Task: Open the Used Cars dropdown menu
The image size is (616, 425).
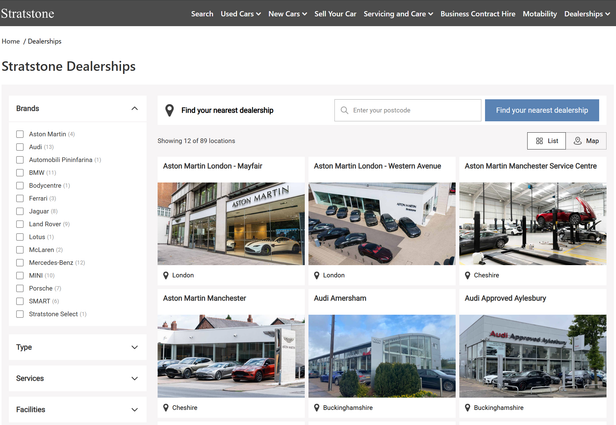Action: [240, 14]
